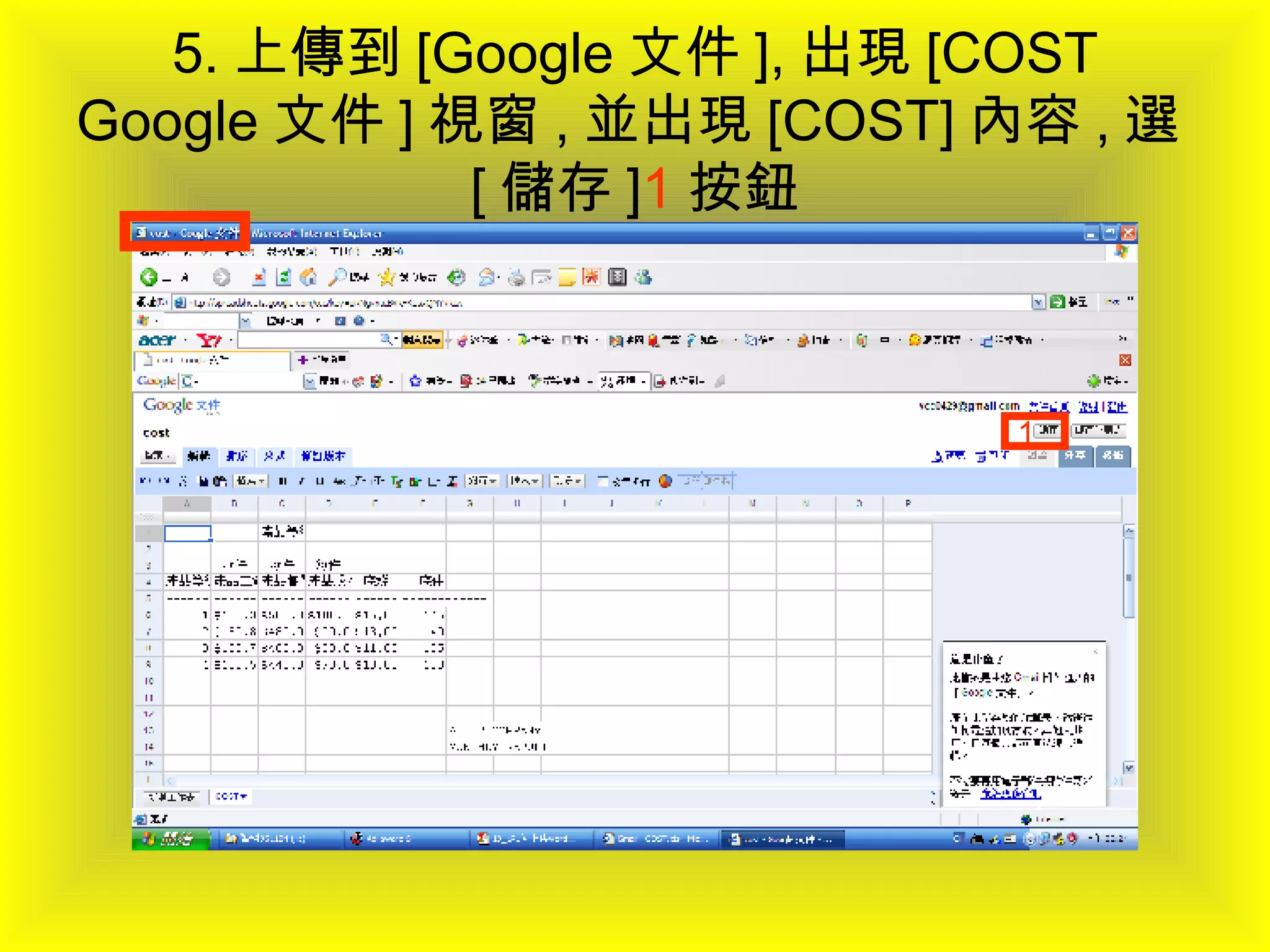The image size is (1270, 952).
Task: Click the dark film-strip icon in IE toolbar
Action: [x=617, y=277]
